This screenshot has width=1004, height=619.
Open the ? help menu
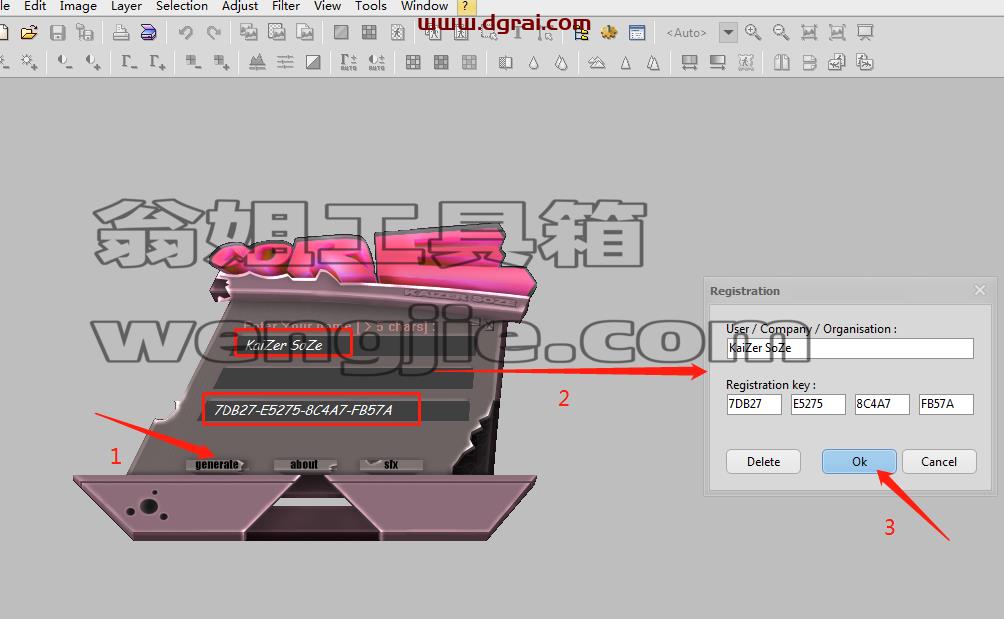[x=466, y=6]
